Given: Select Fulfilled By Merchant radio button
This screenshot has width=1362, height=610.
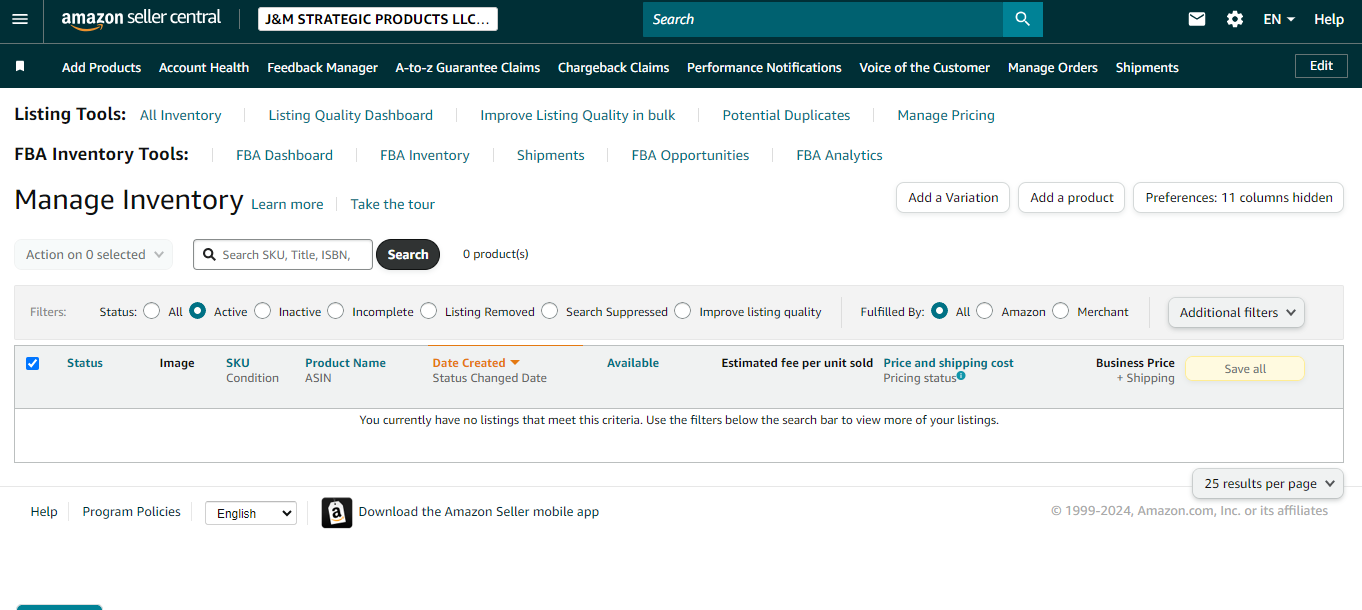Looking at the screenshot, I should coord(1061,311).
